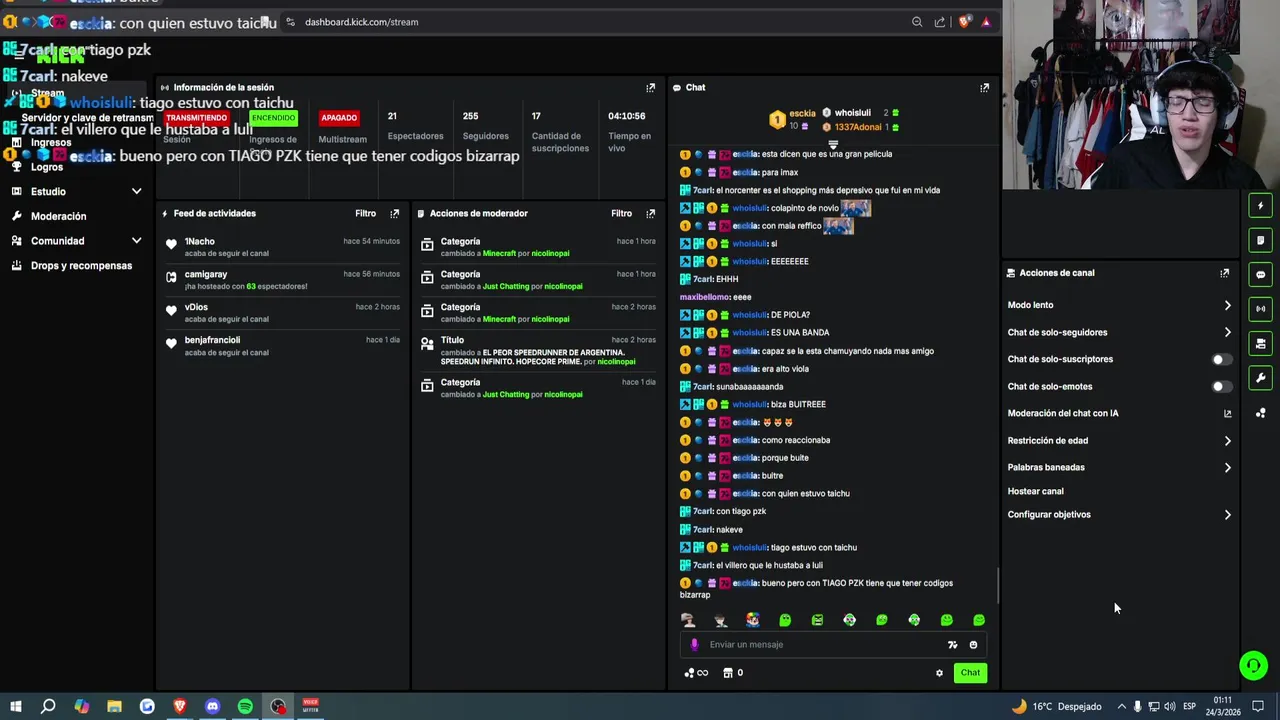The height and width of the screenshot is (720, 1280).
Task: Toggle the wrench moderator widget in right rail
Action: 1260,378
